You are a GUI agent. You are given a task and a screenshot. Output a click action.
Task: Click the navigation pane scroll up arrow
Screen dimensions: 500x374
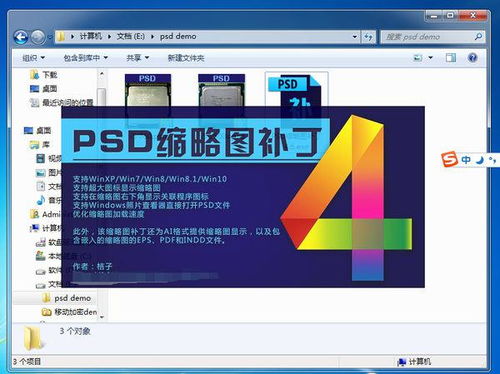(x=102, y=74)
